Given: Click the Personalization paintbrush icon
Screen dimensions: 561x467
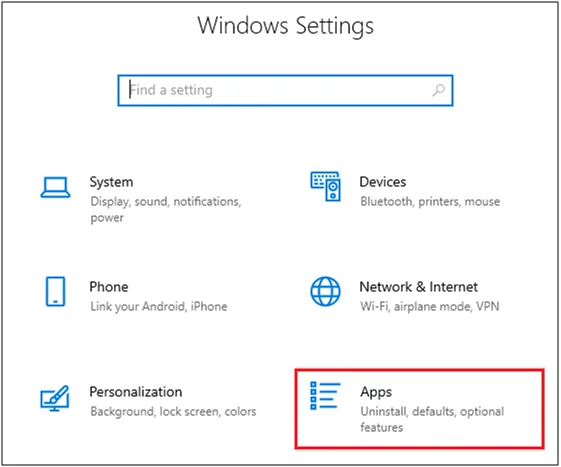Looking at the screenshot, I should 54,398.
